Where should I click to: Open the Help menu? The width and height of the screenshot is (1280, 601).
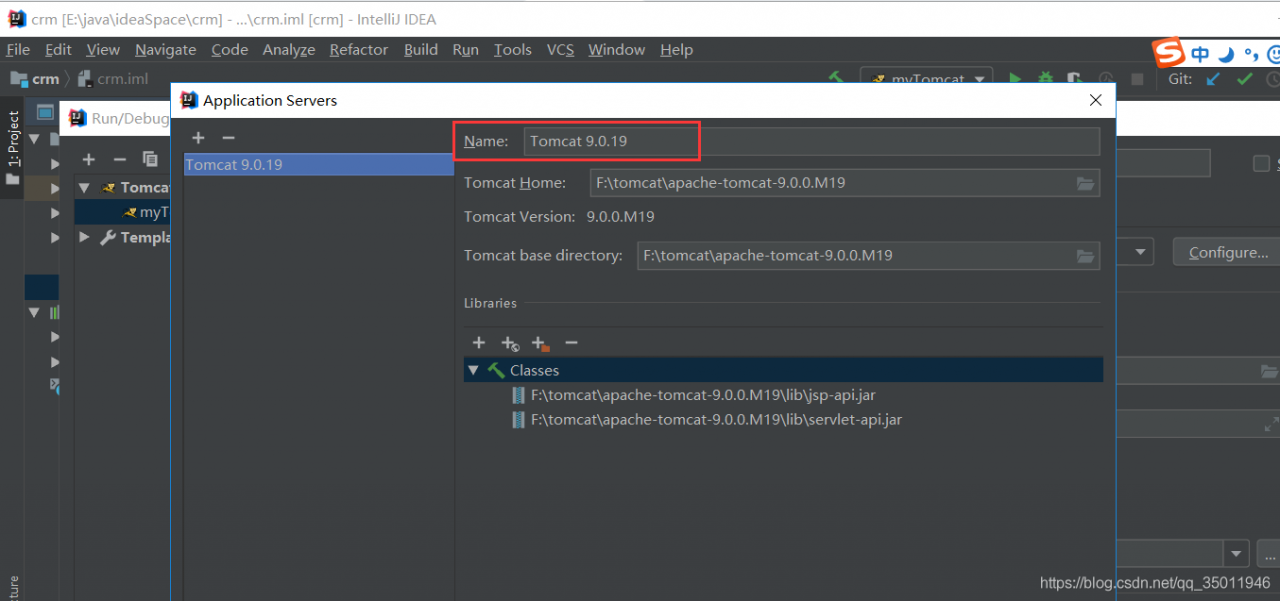point(677,49)
